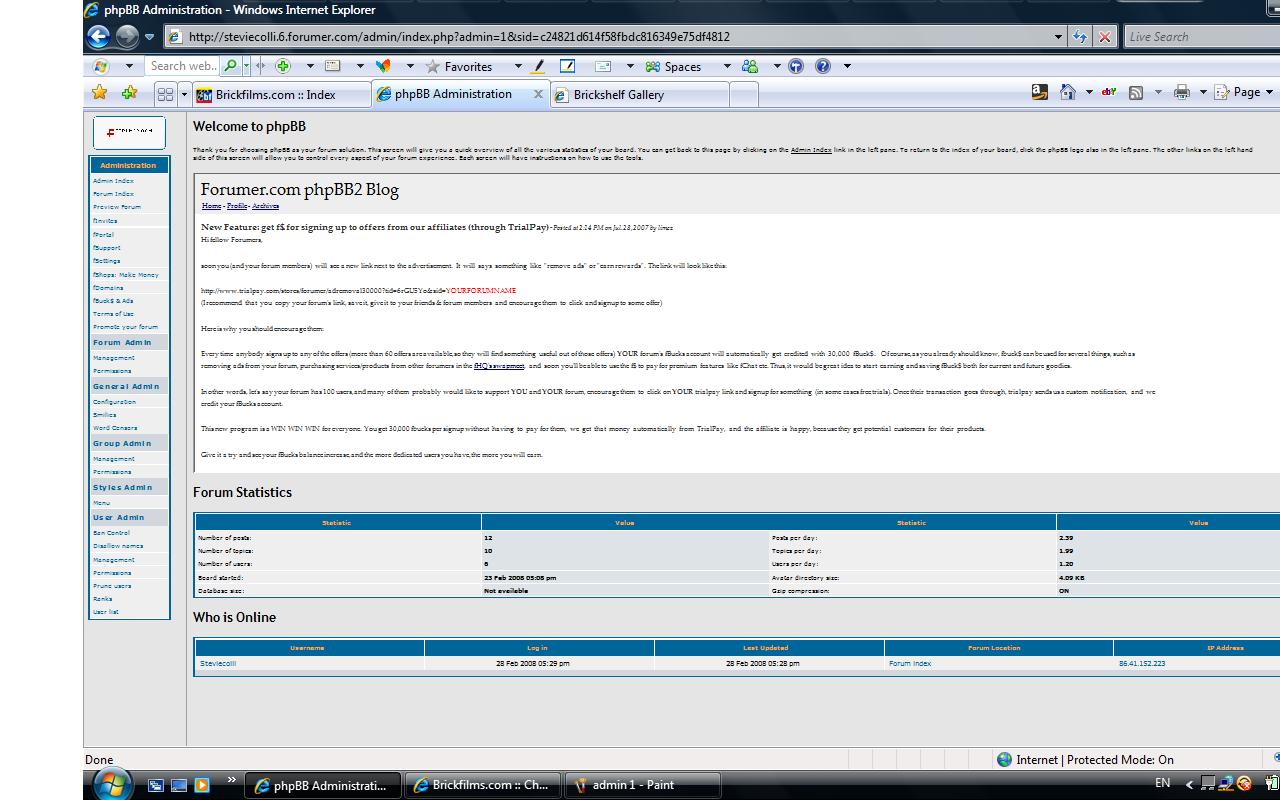The height and width of the screenshot is (800, 1280).
Task: Click the Windows Start orb
Action: tap(112, 785)
